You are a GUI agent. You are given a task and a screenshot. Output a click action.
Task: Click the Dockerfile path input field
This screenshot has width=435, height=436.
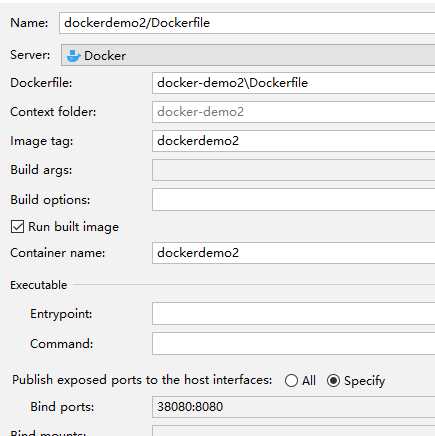pos(294,83)
